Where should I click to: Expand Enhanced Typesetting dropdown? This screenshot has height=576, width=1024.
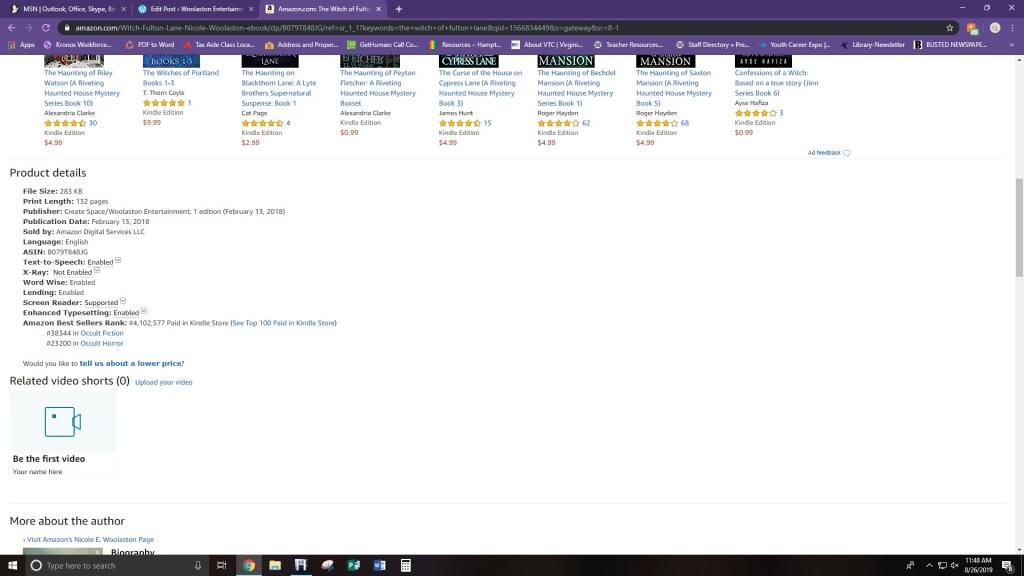[x=144, y=311]
